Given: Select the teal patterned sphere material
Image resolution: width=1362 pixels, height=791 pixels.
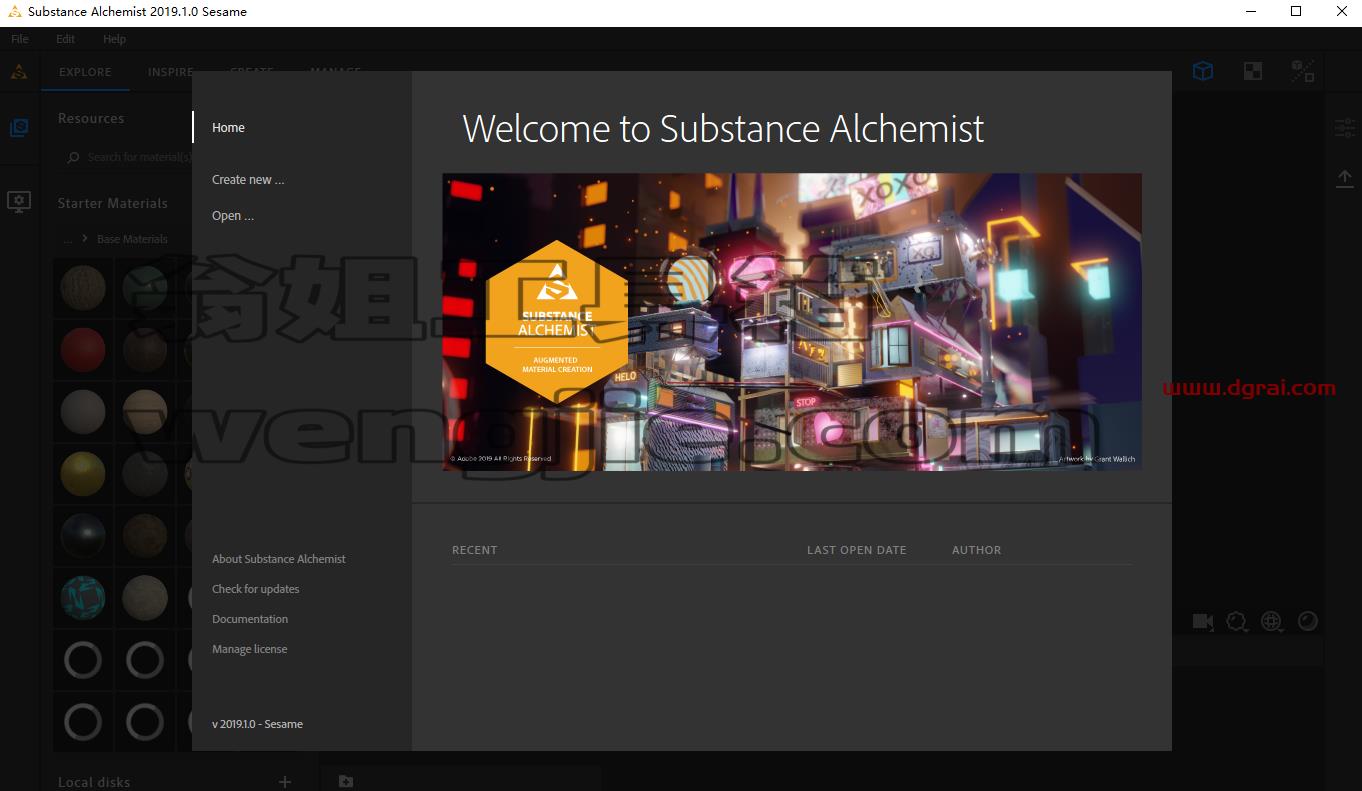Looking at the screenshot, I should click(x=83, y=598).
